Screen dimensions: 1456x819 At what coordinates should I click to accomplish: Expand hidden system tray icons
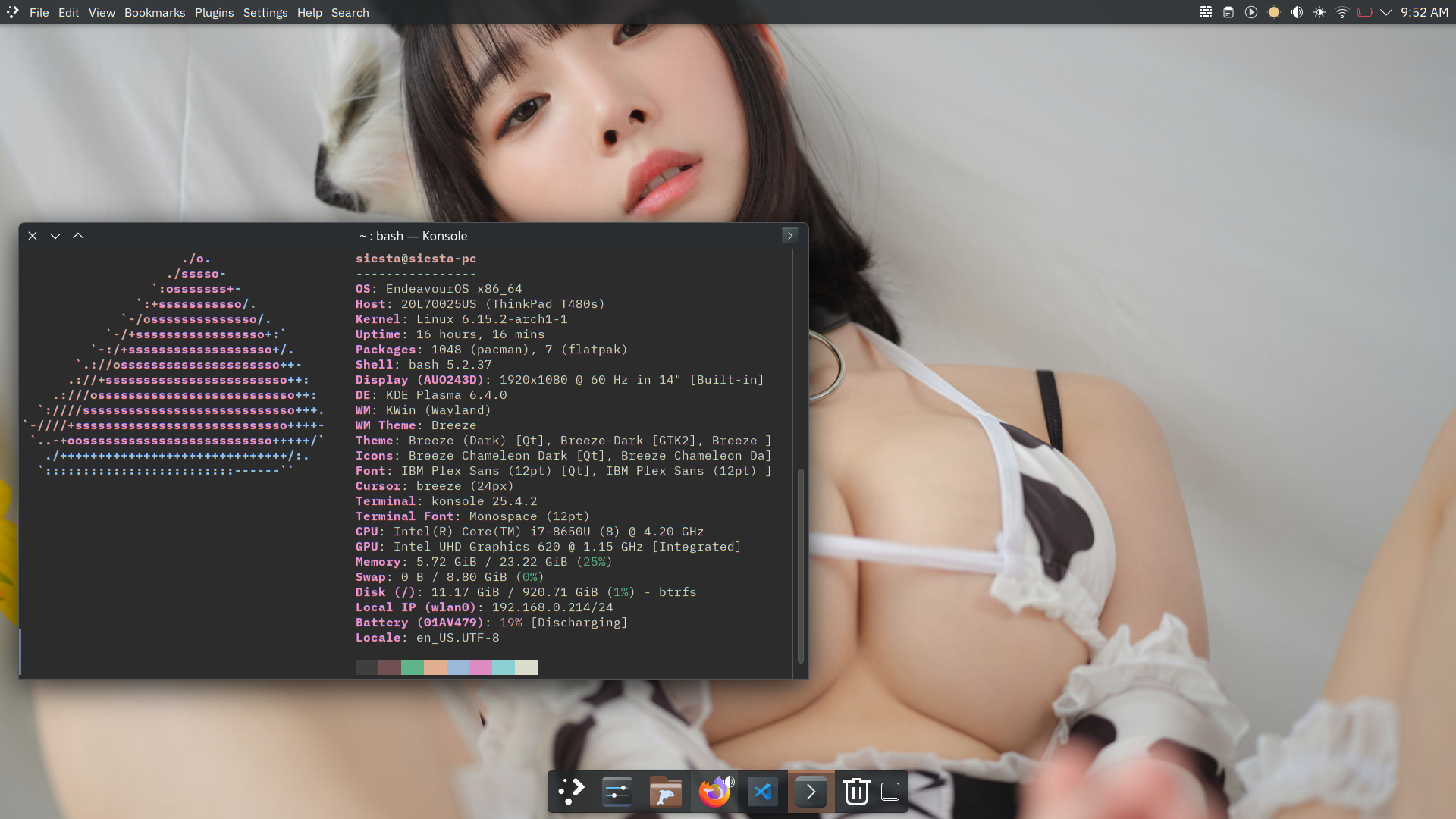(x=1386, y=12)
